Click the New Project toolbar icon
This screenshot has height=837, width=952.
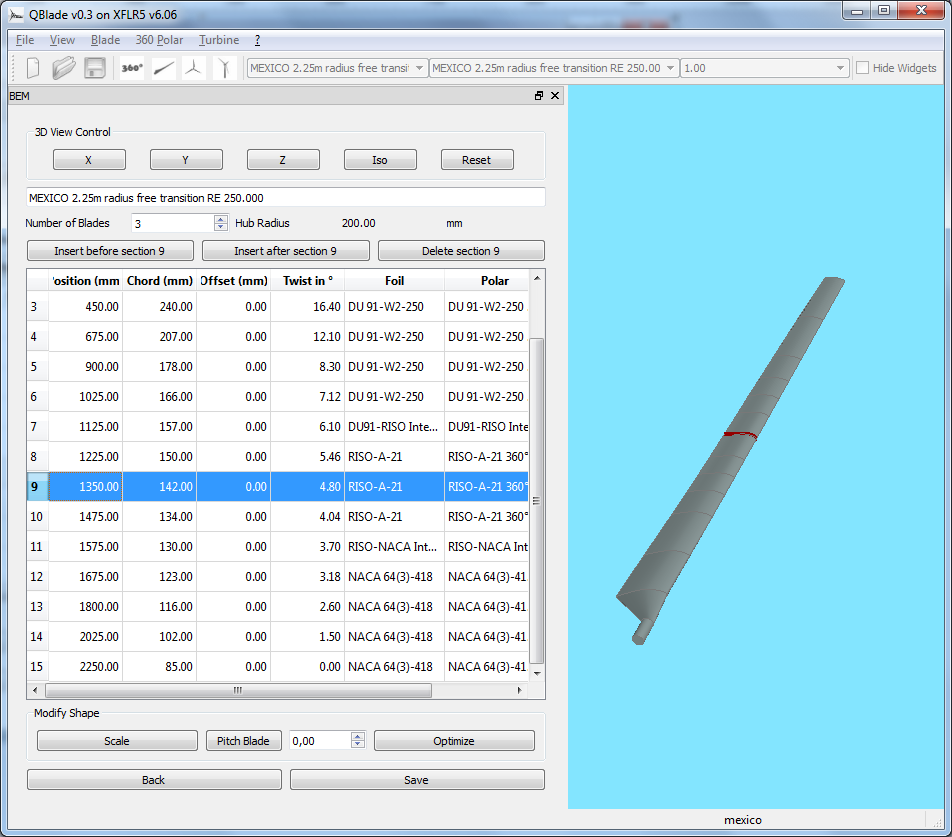pyautogui.click(x=33, y=68)
